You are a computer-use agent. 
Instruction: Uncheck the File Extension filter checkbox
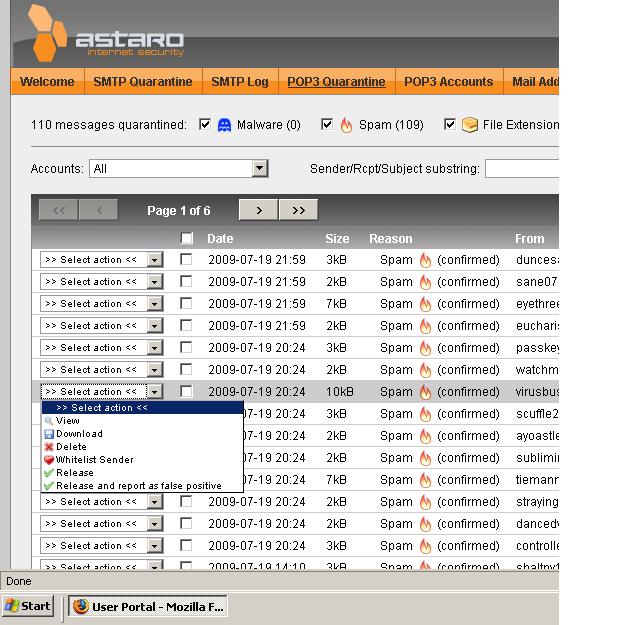pos(449,124)
